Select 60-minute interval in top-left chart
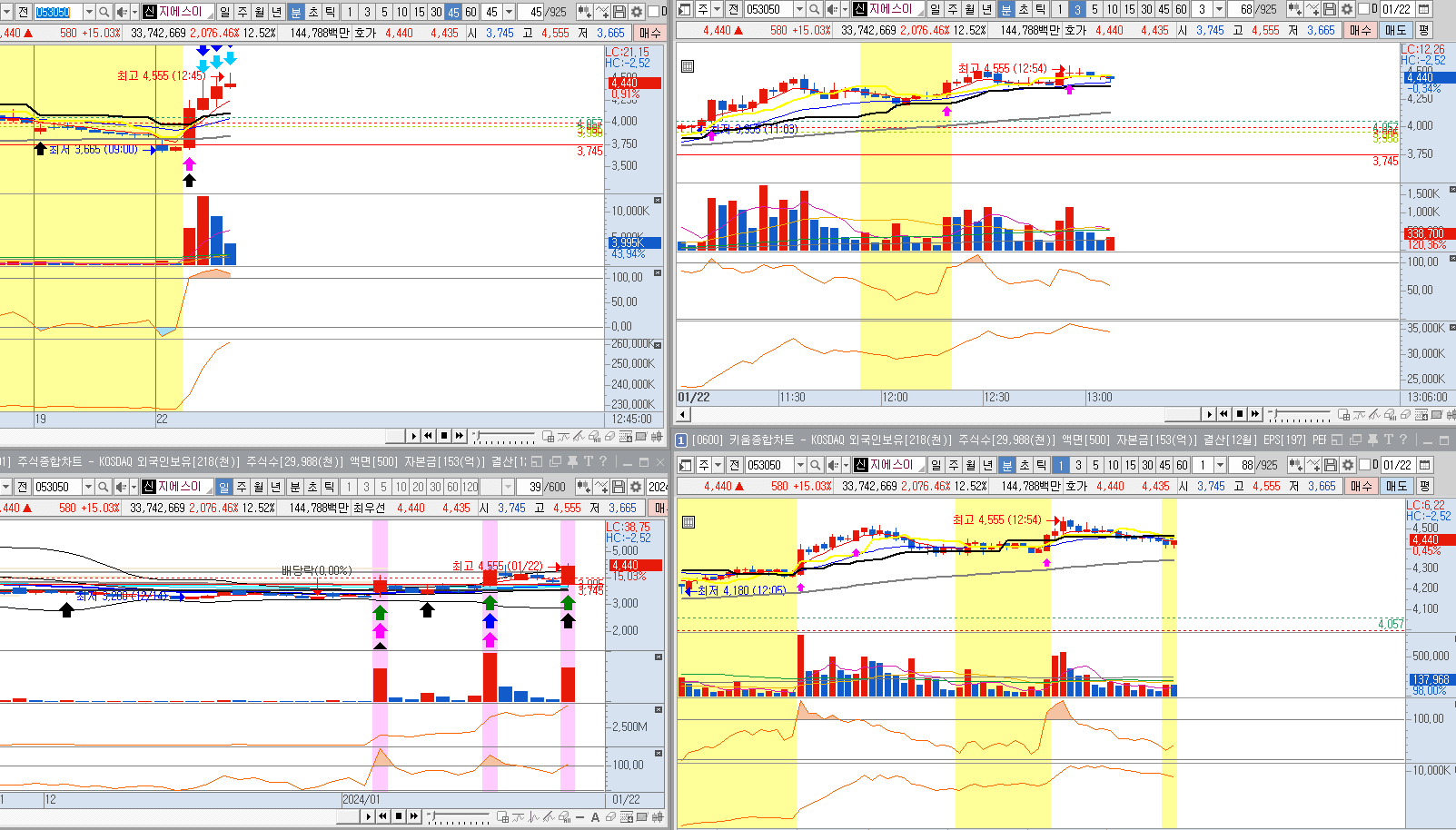The width and height of the screenshot is (1456, 830). 470,12
